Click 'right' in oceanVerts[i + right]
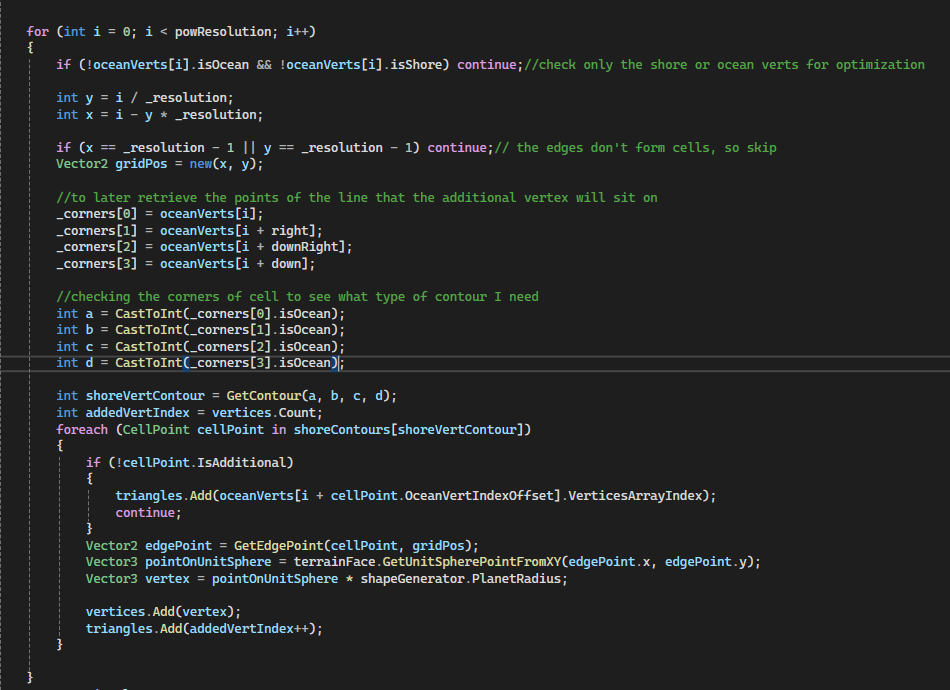950x690 pixels. [290, 230]
